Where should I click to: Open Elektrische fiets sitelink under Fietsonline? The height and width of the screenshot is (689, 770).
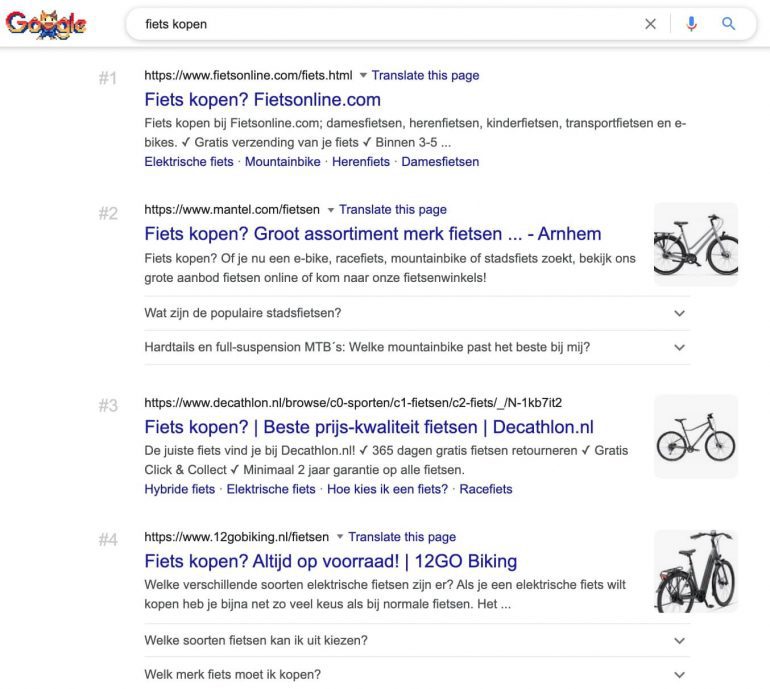coord(189,162)
